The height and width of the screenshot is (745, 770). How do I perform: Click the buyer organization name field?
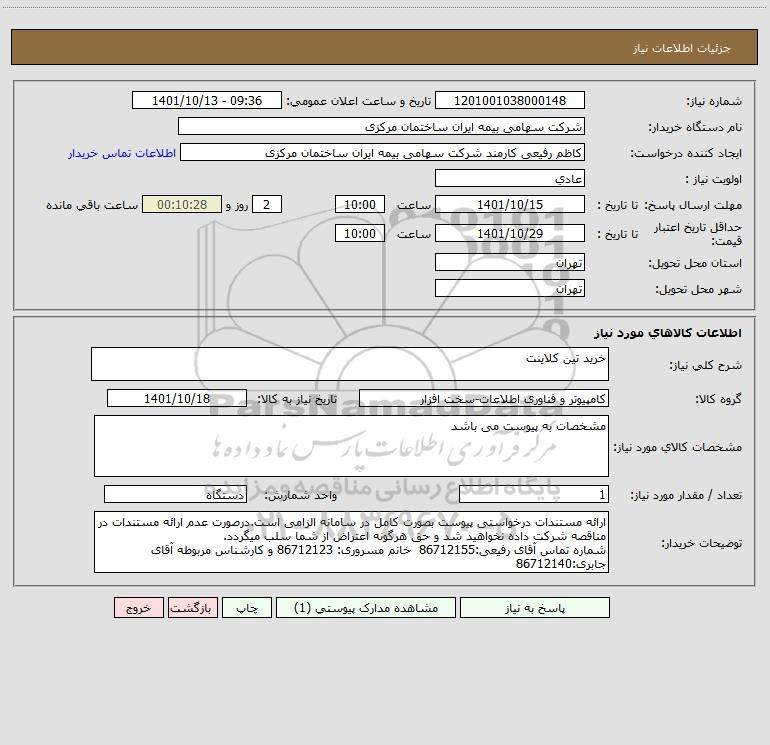click(x=381, y=127)
